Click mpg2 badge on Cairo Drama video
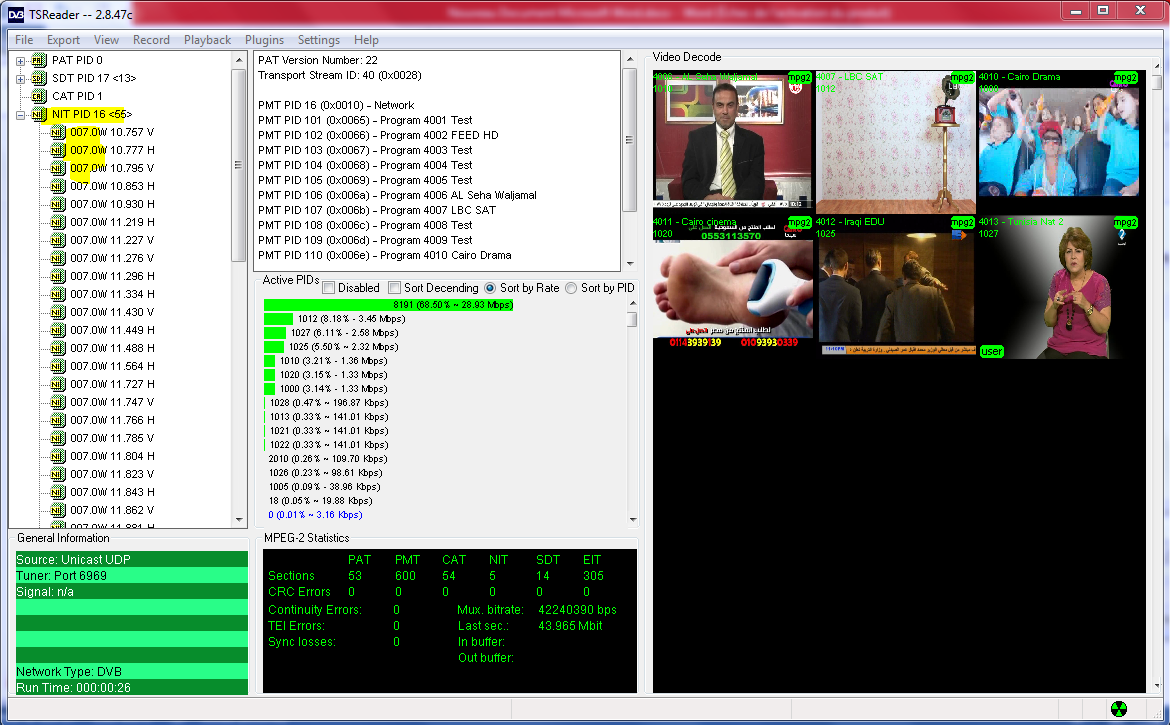This screenshot has height=725, width=1170. coord(1125,78)
